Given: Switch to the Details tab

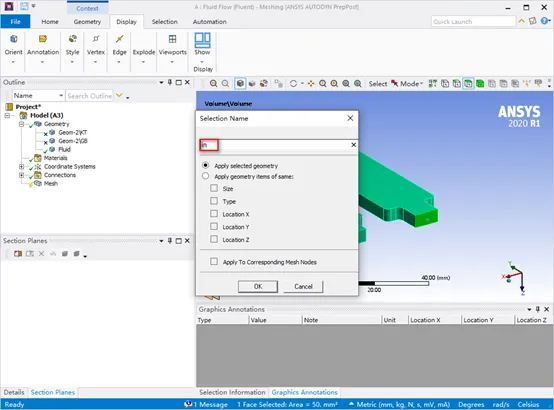Looking at the screenshot, I should coord(14,392).
